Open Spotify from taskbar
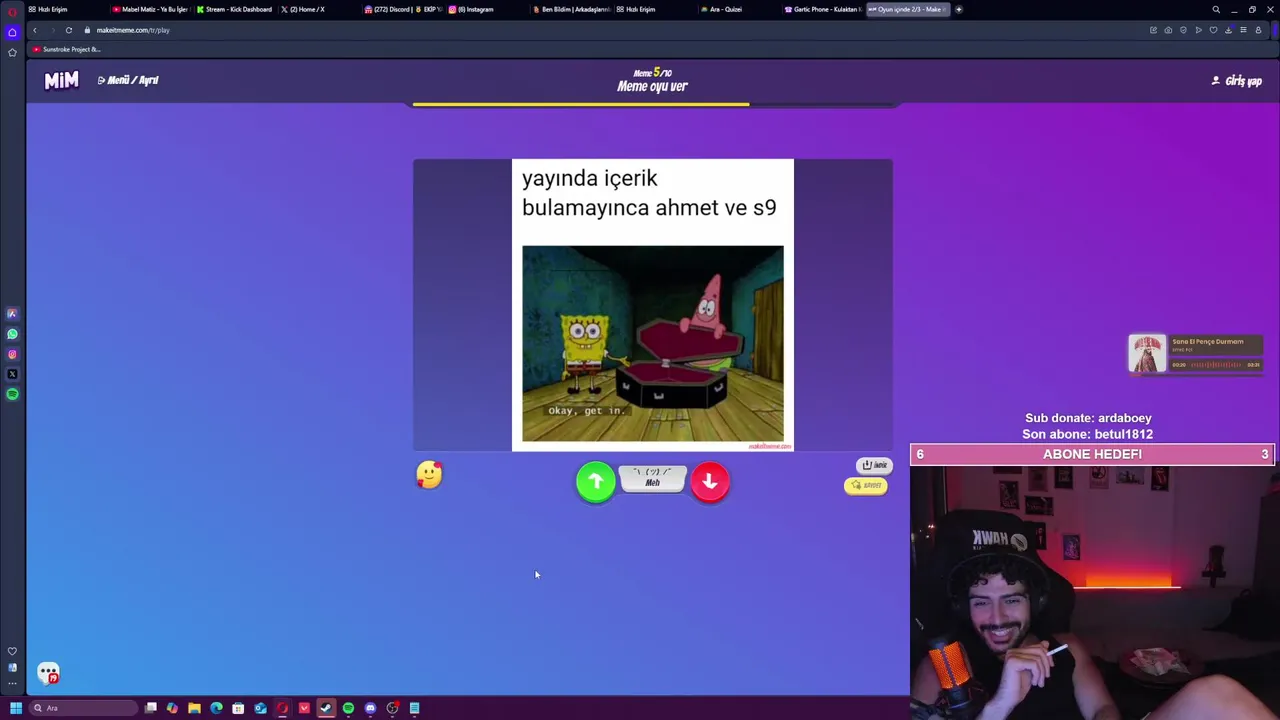This screenshot has width=1280, height=720. pyautogui.click(x=348, y=708)
